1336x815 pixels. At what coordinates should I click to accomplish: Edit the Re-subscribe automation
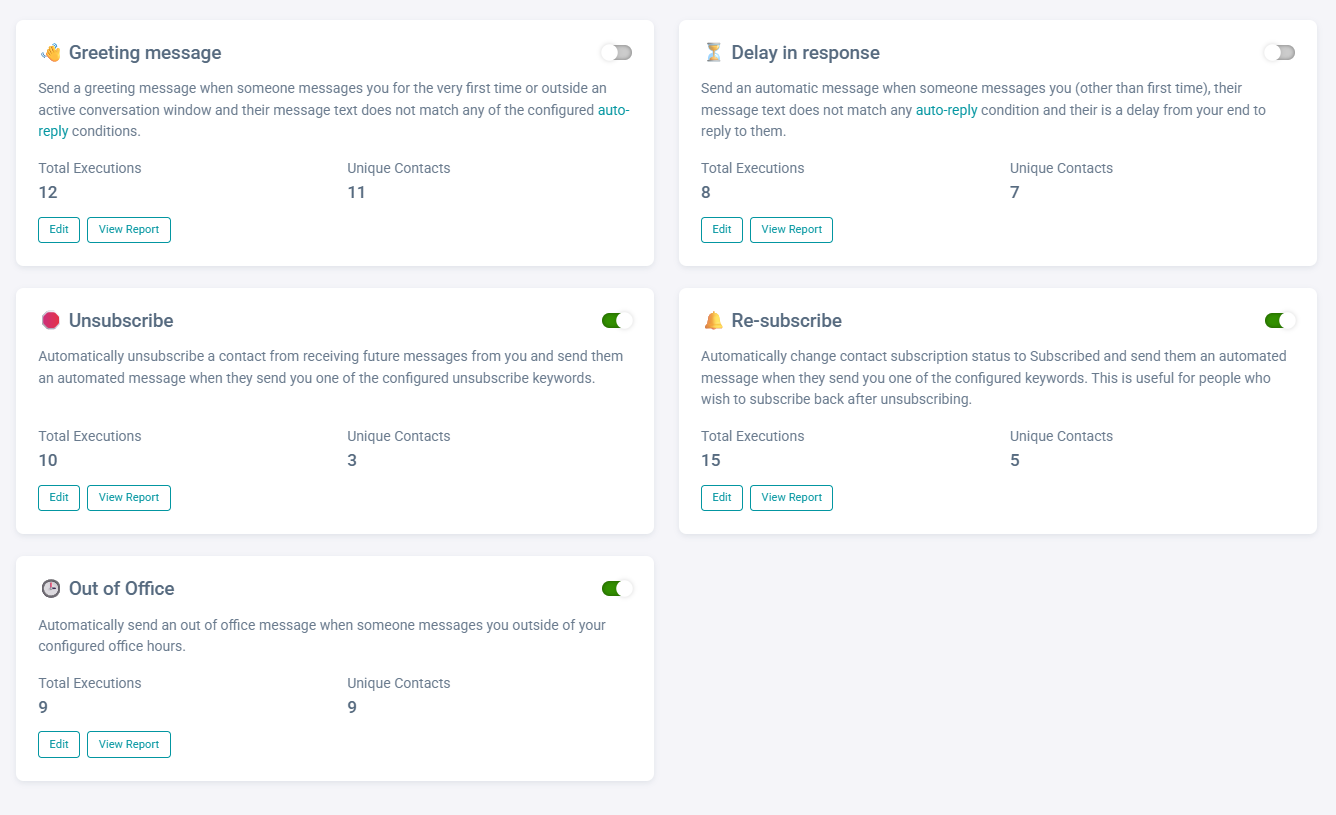pos(722,498)
